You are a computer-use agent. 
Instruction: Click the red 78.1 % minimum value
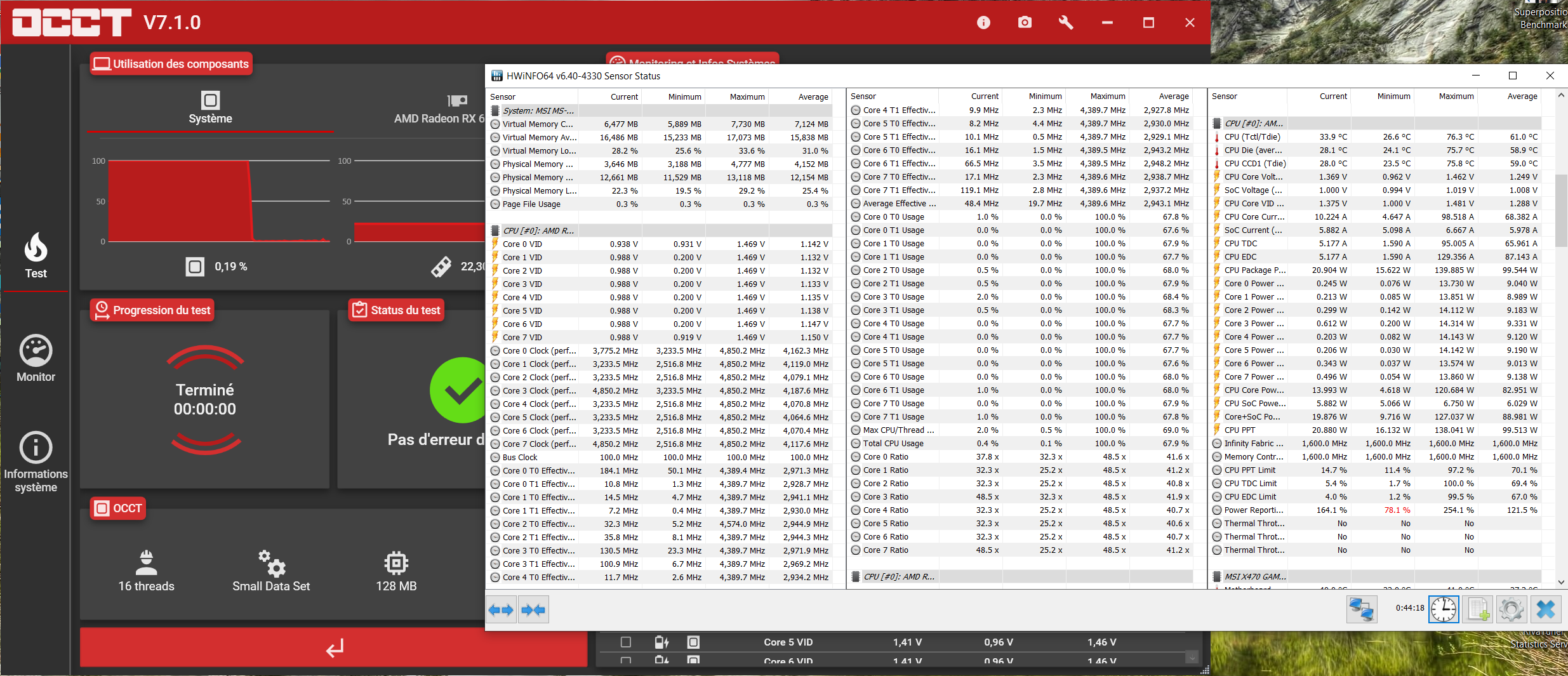(x=1397, y=510)
